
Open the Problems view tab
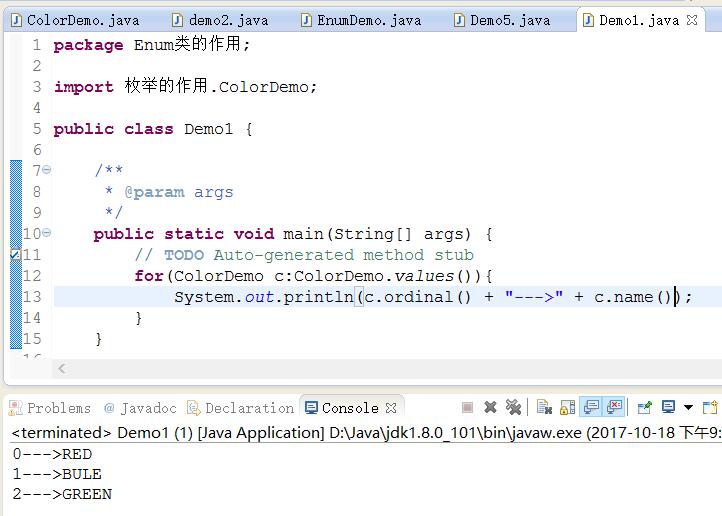coord(51,408)
